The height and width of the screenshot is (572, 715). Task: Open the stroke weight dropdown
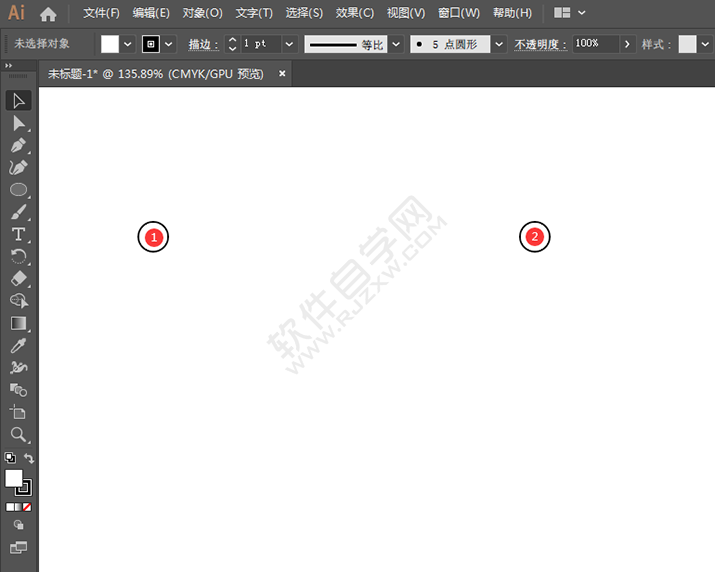point(289,44)
